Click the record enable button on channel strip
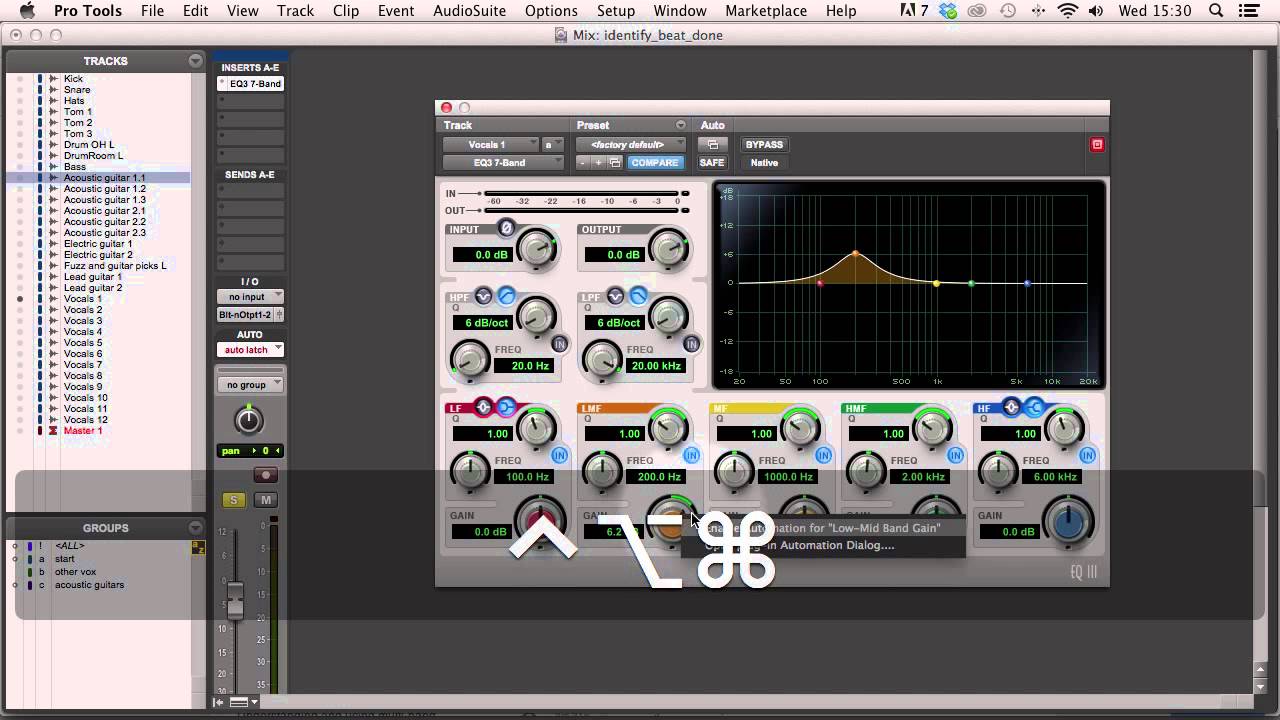The width and height of the screenshot is (1280, 720). pyautogui.click(x=265, y=475)
